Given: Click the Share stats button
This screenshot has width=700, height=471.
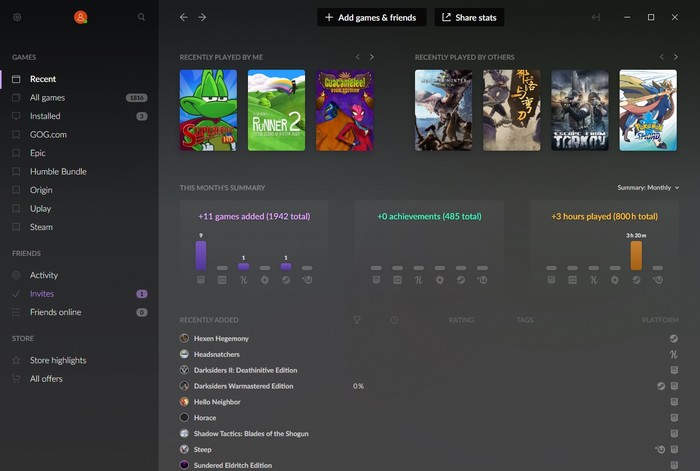Looking at the screenshot, I should [469, 17].
